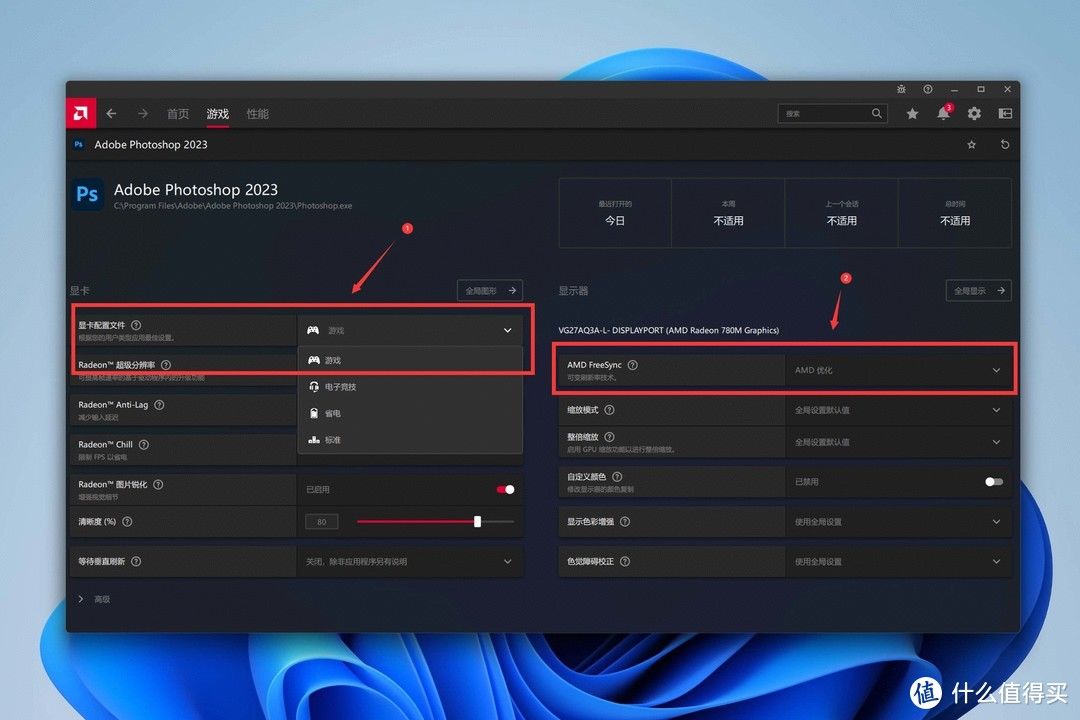1080x720 pixels.
Task: Open 全局显示 global display settings
Action: coord(979,291)
